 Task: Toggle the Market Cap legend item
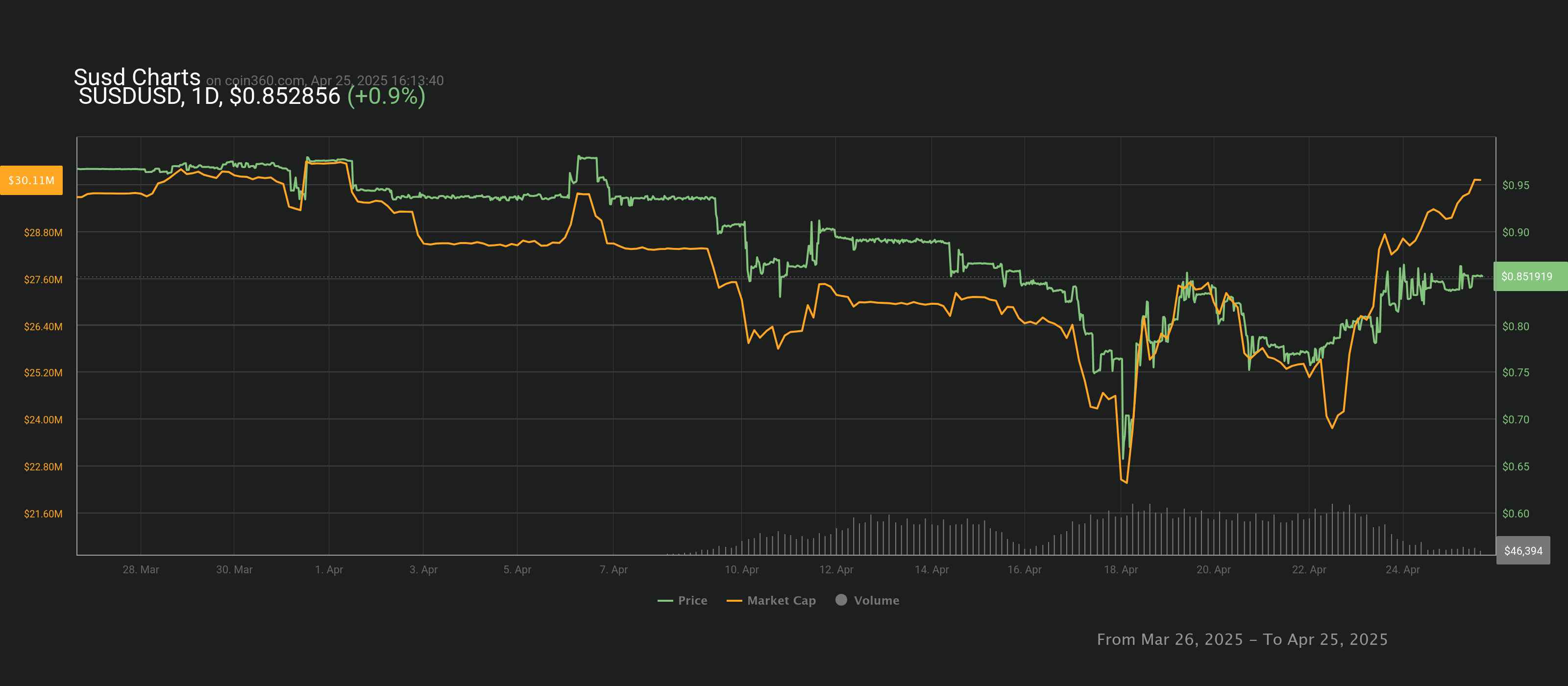781,600
